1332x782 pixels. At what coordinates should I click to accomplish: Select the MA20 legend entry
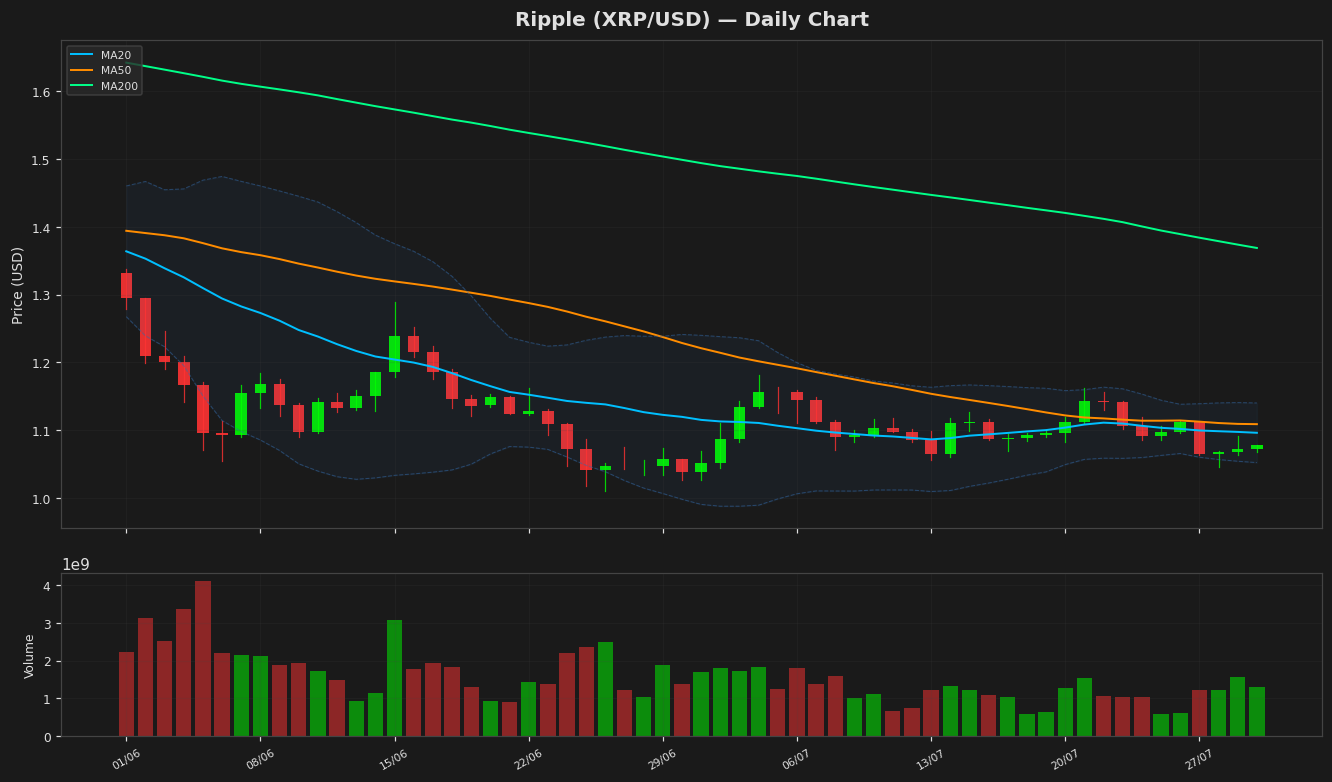(x=104, y=56)
